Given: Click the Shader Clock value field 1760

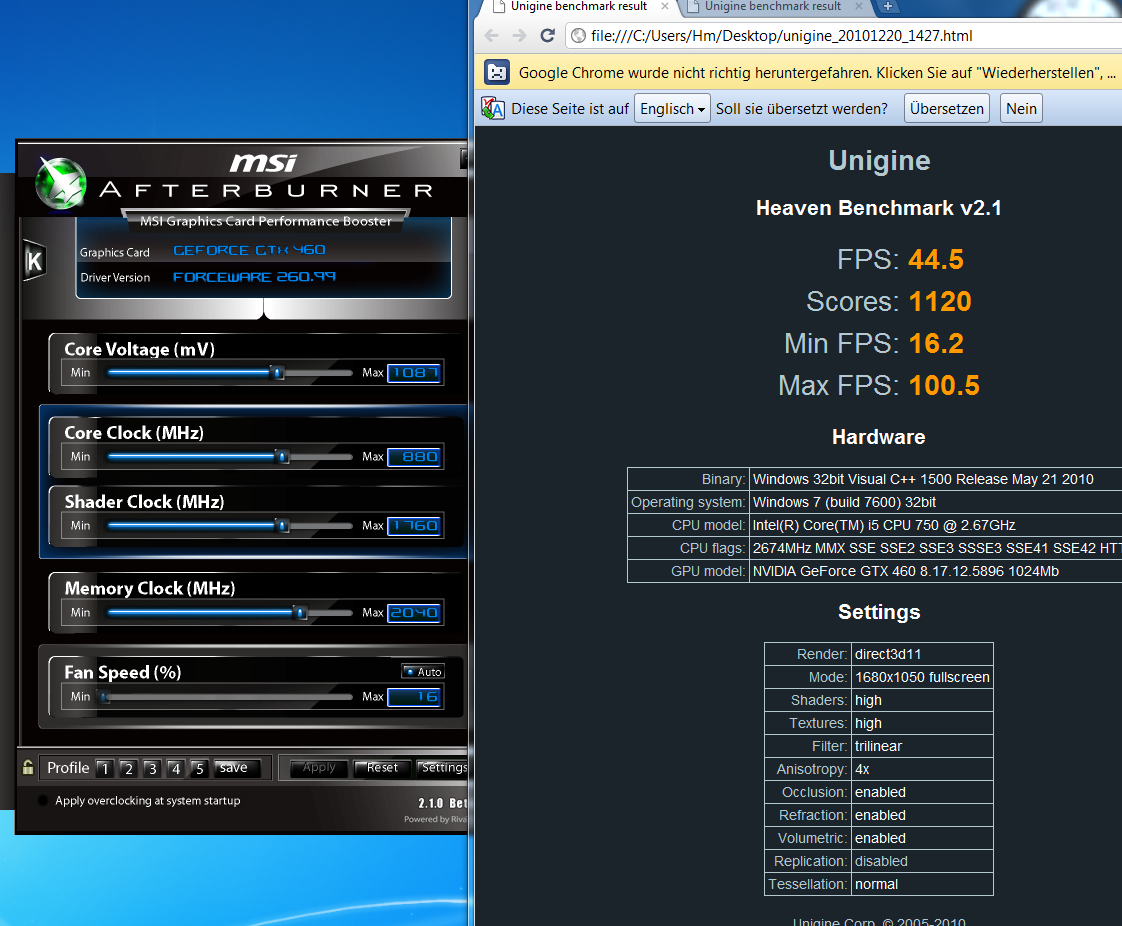Looking at the screenshot, I should (x=414, y=526).
